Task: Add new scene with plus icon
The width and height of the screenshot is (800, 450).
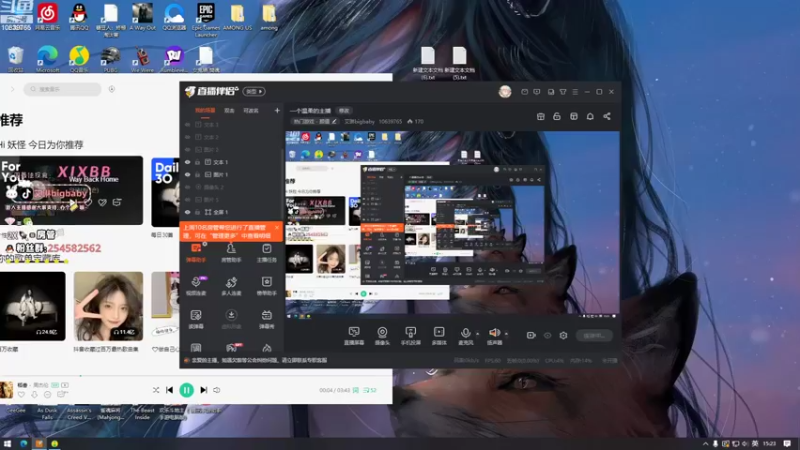Action: (277, 110)
